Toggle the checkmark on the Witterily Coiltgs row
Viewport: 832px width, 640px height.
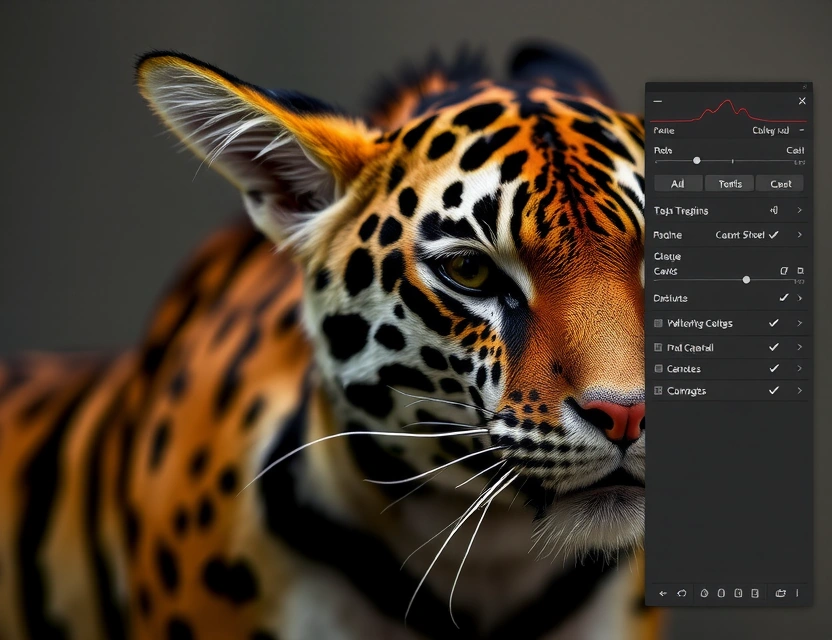pyautogui.click(x=774, y=323)
